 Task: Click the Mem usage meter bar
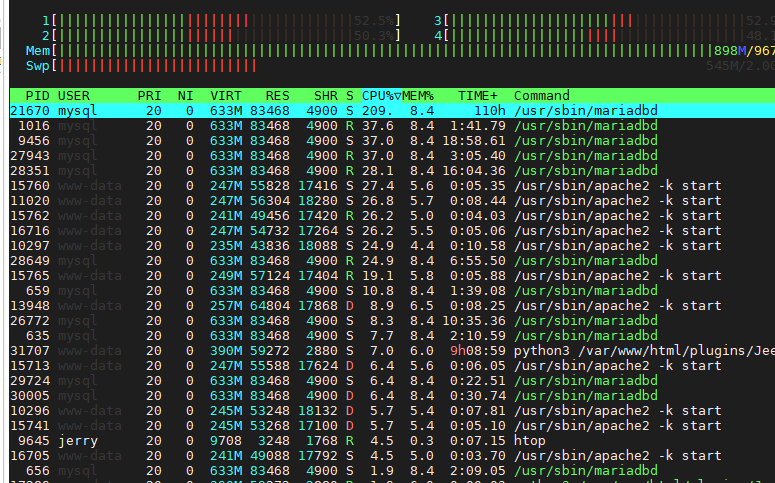pos(400,50)
